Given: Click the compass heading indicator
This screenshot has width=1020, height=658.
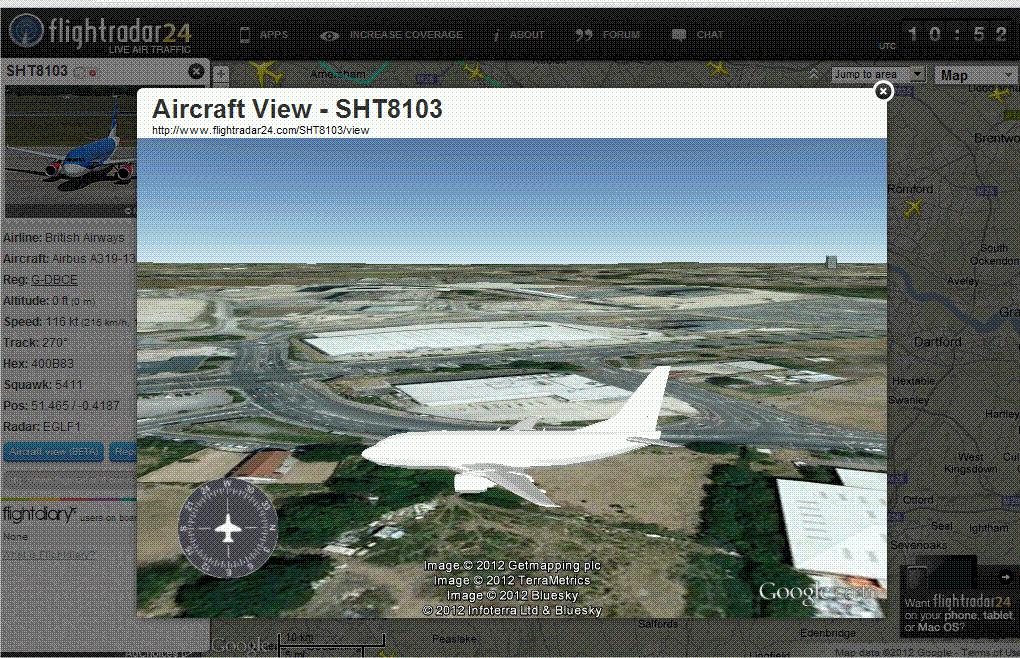Looking at the screenshot, I should point(228,528).
